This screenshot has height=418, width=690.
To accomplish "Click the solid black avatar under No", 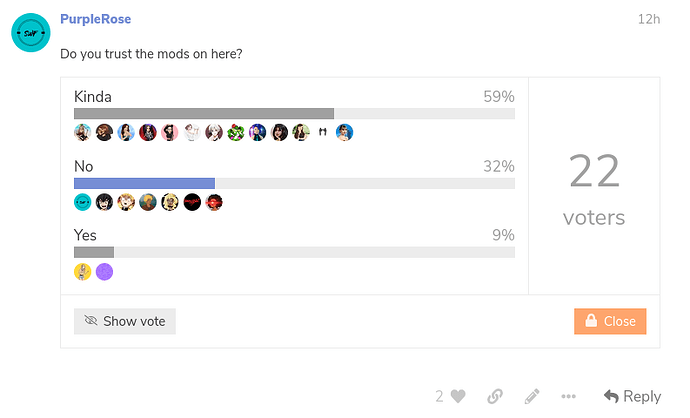I will tap(192, 202).
